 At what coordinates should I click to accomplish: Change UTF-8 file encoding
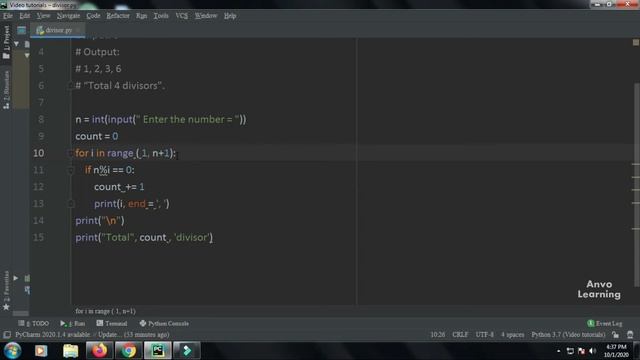(484, 335)
